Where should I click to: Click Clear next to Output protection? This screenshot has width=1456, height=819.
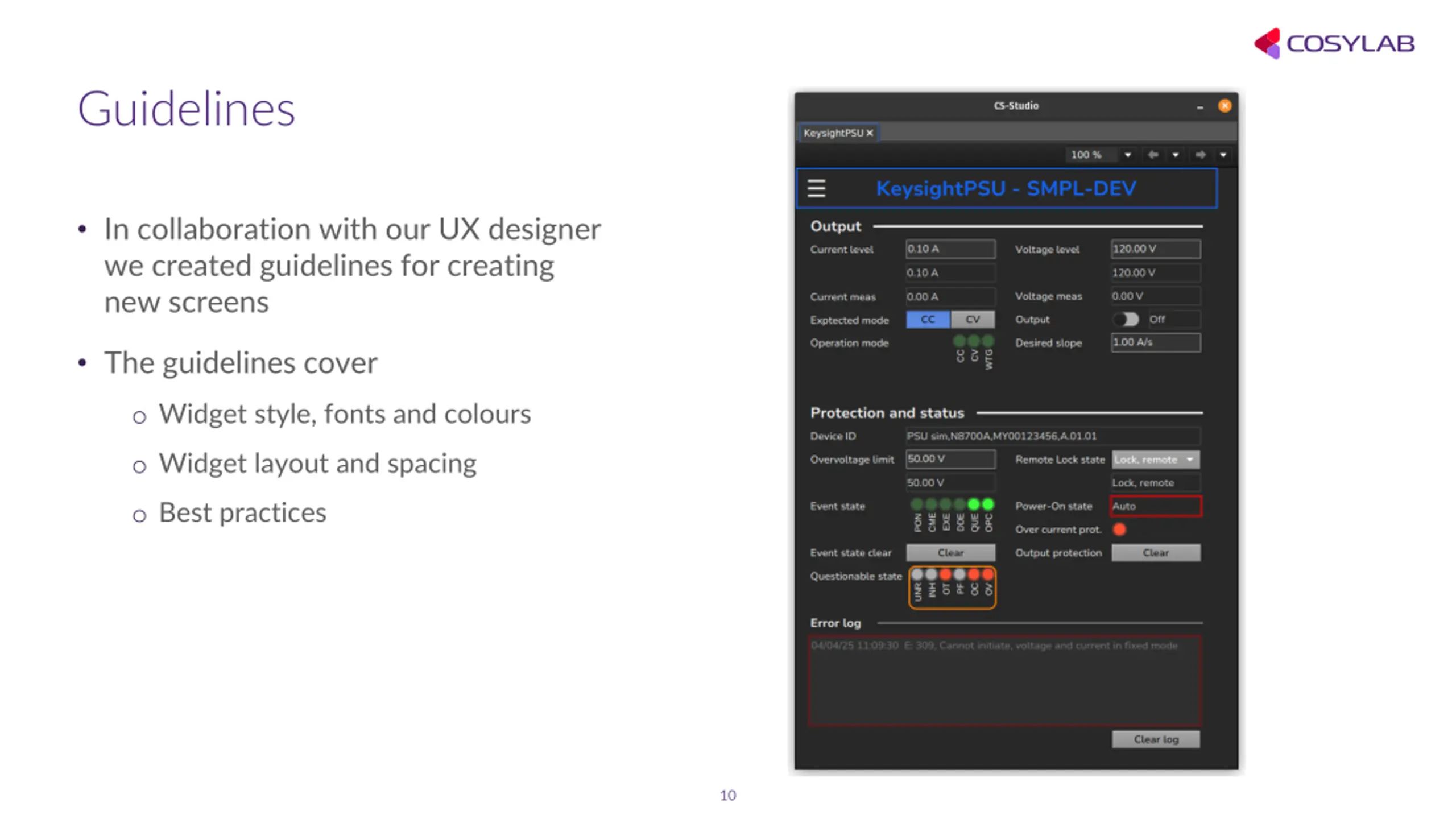click(1156, 553)
